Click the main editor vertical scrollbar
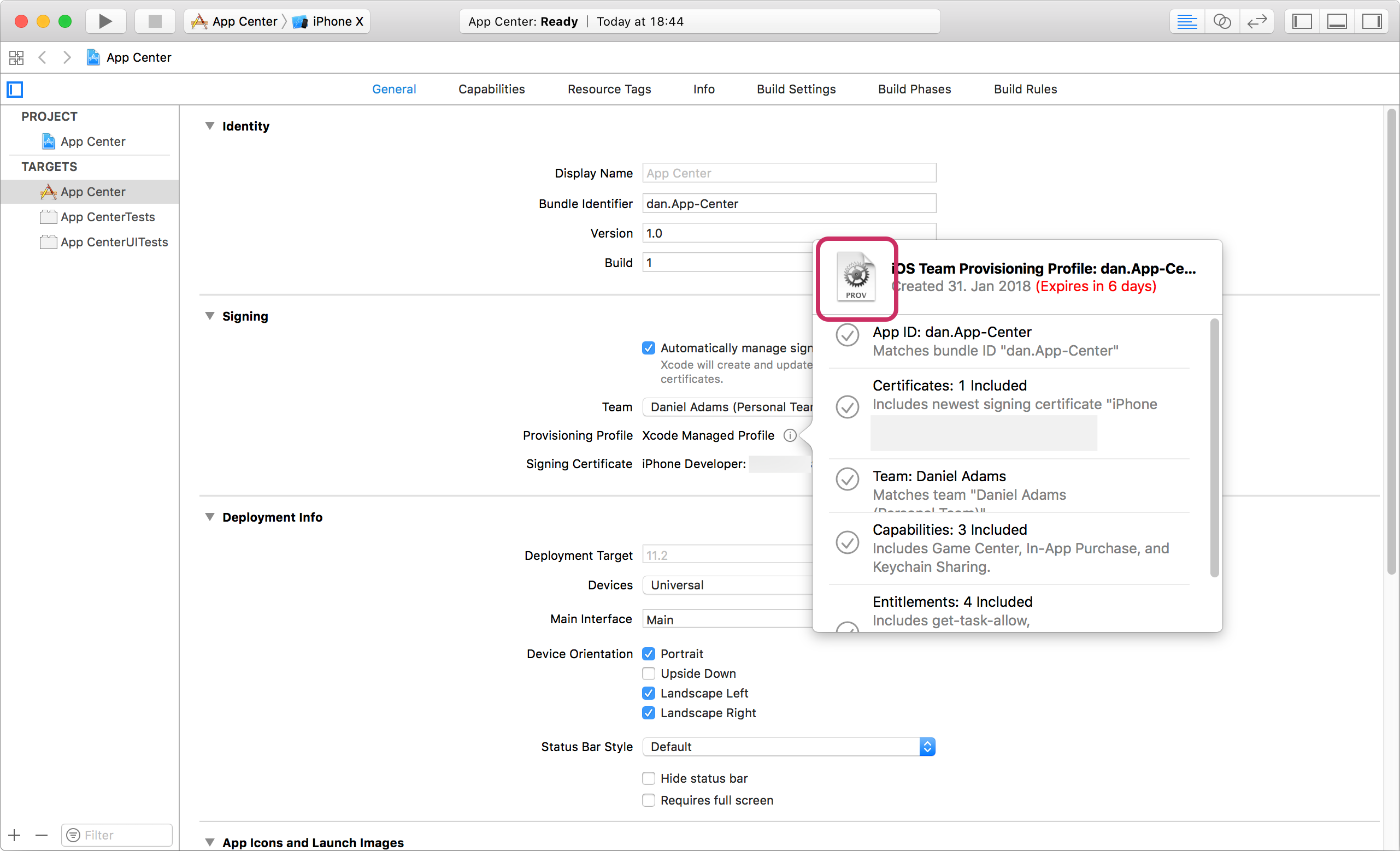The image size is (1400, 851). 1391,342
